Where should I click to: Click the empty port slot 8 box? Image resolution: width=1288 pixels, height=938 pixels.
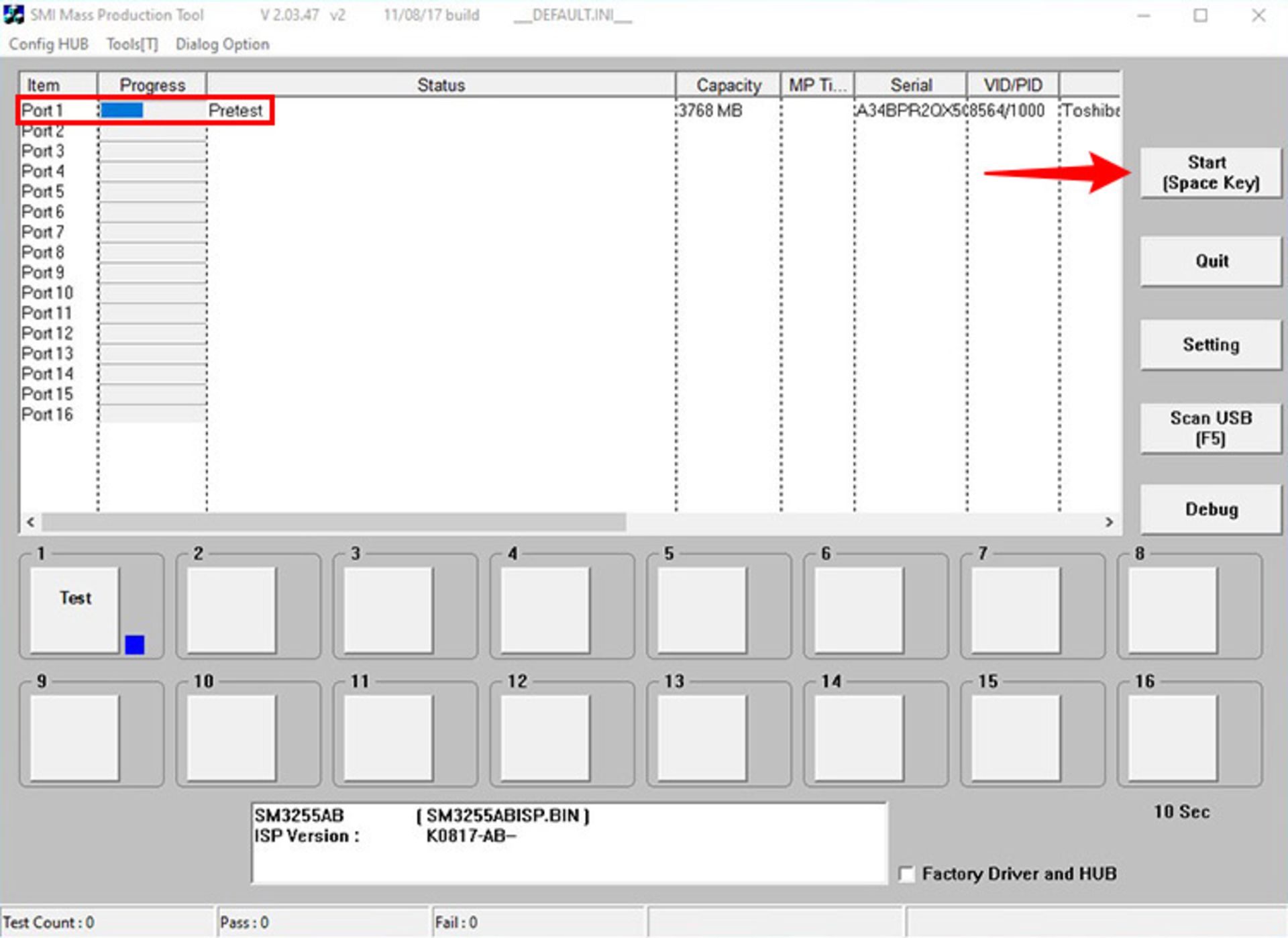1173,609
